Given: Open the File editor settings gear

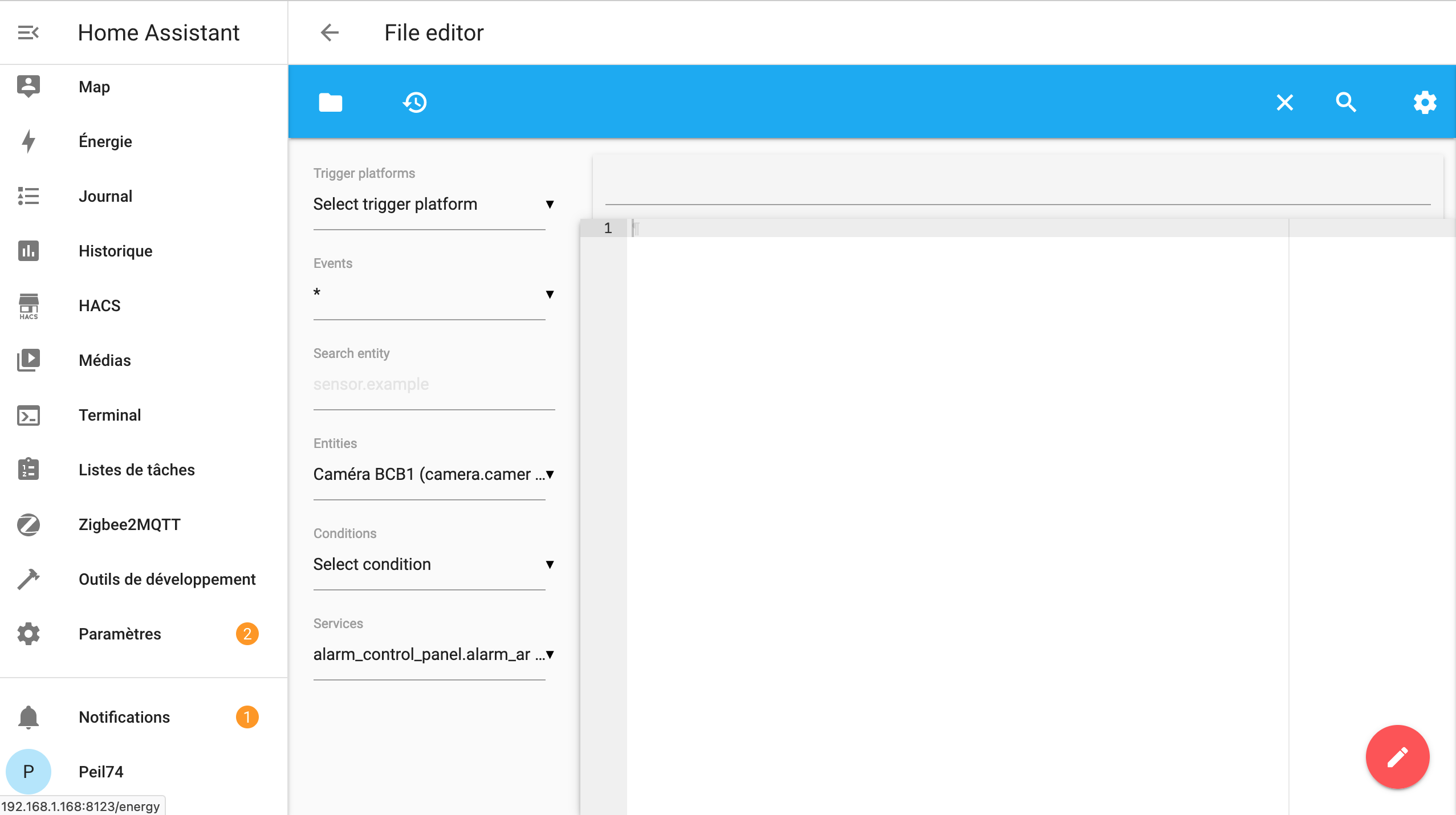Looking at the screenshot, I should coord(1425,103).
